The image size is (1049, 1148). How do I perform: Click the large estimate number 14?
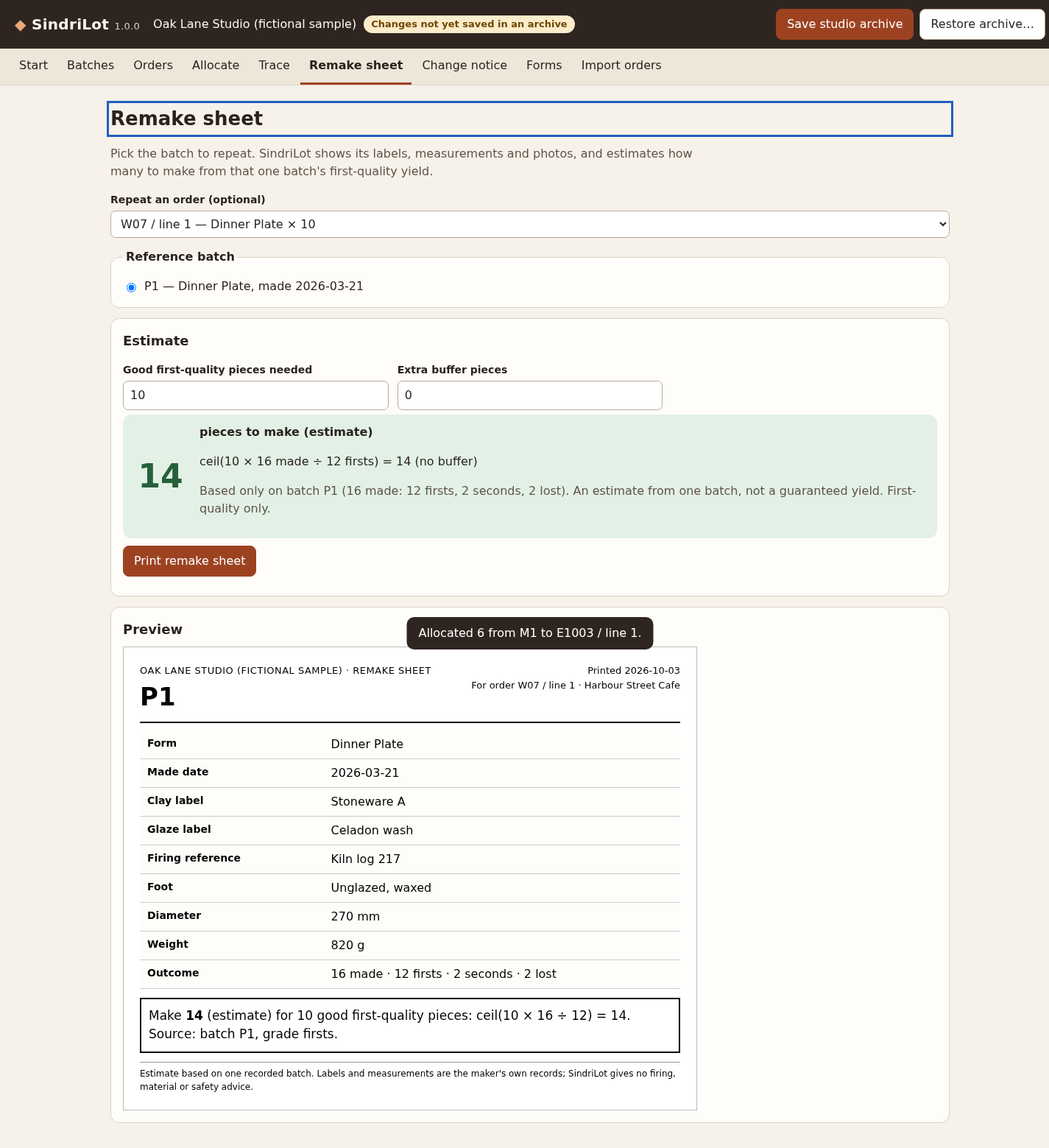click(x=160, y=476)
